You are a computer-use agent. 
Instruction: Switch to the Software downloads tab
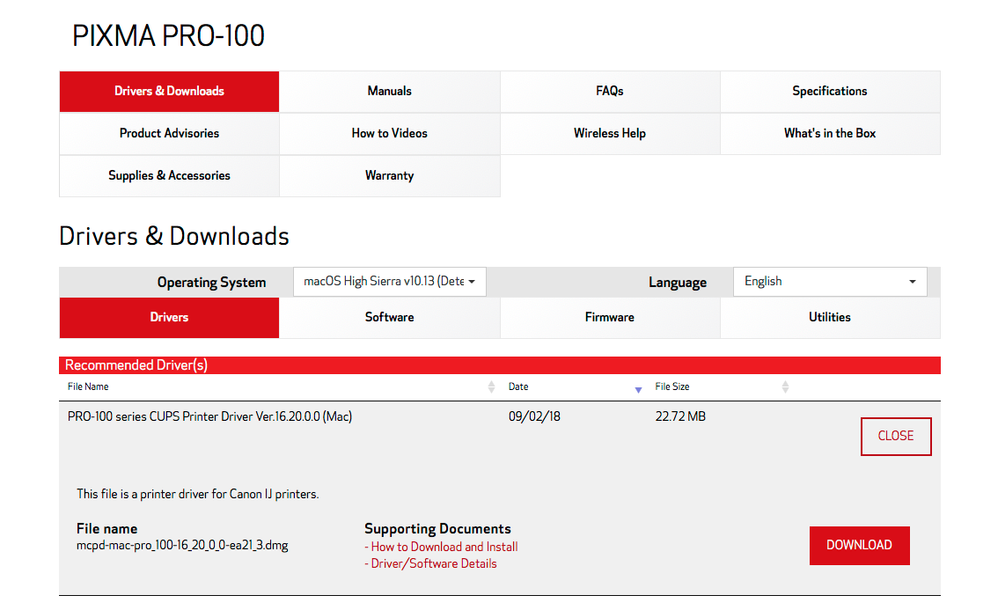[389, 317]
